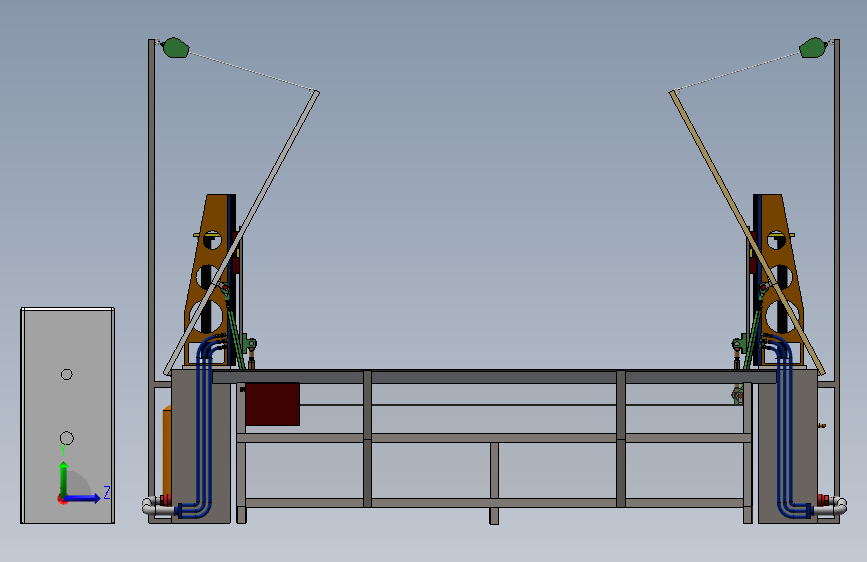
Task: Pick the green clamp beside left tower base
Action: click(x=250, y=345)
